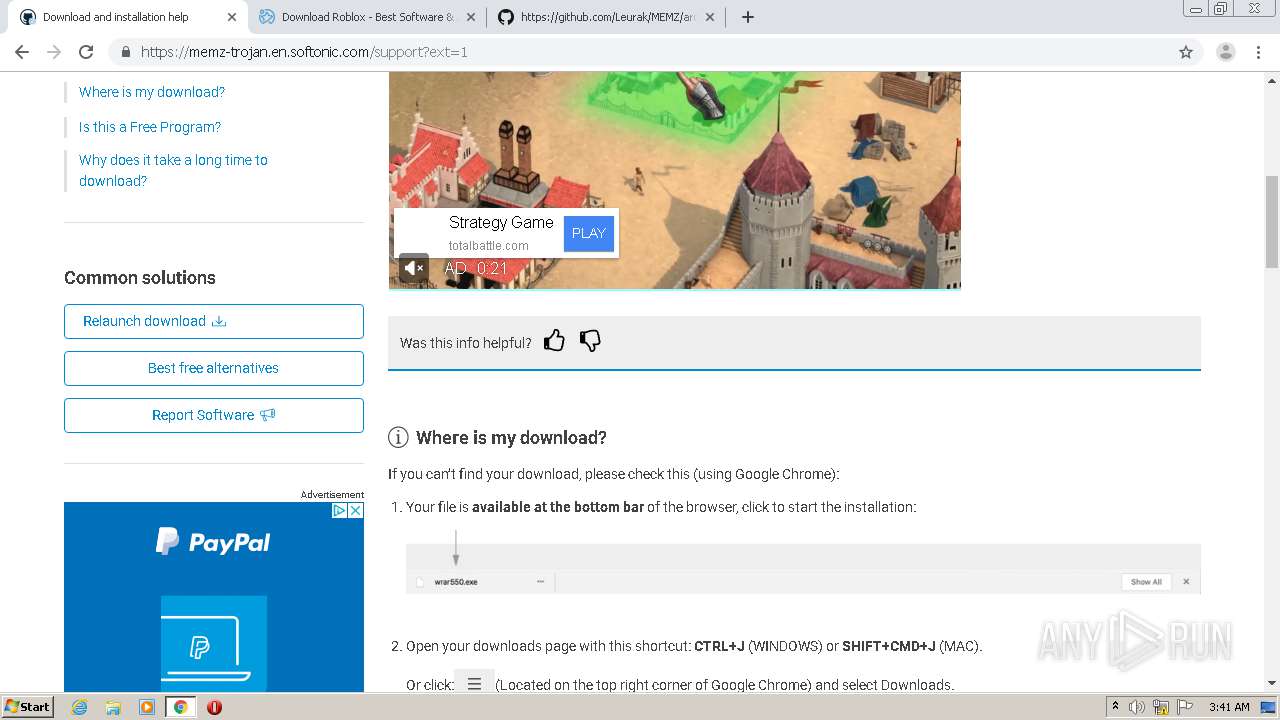This screenshot has height=720, width=1280.
Task: Go forward in browser history
Action: (54, 52)
